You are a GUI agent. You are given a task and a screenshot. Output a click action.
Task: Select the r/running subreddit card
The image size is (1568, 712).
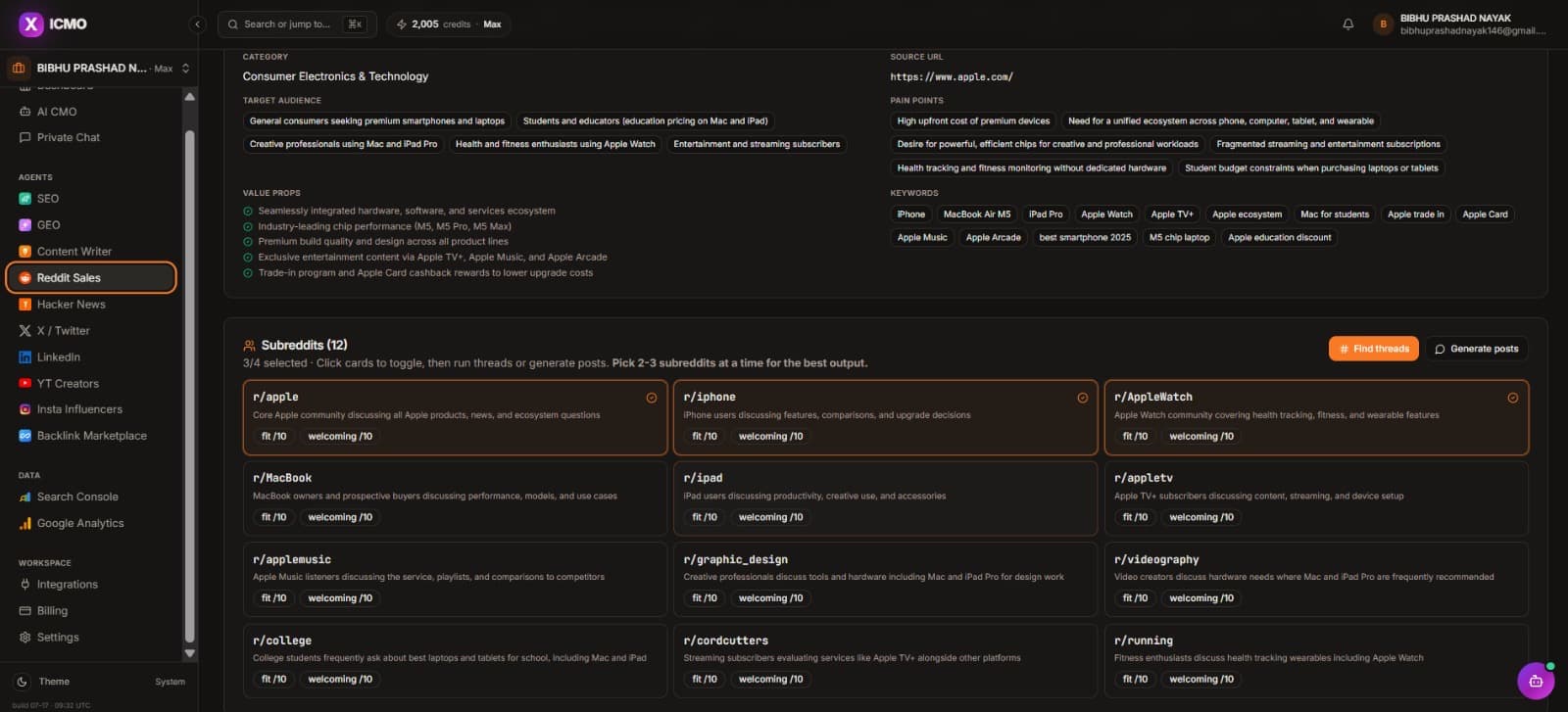(x=1316, y=661)
